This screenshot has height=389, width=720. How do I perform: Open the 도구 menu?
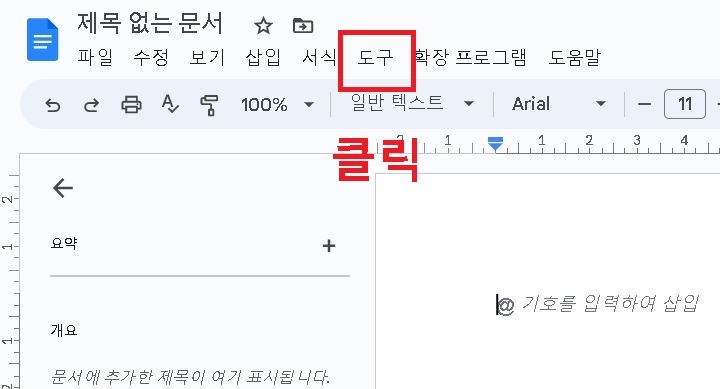pos(376,57)
